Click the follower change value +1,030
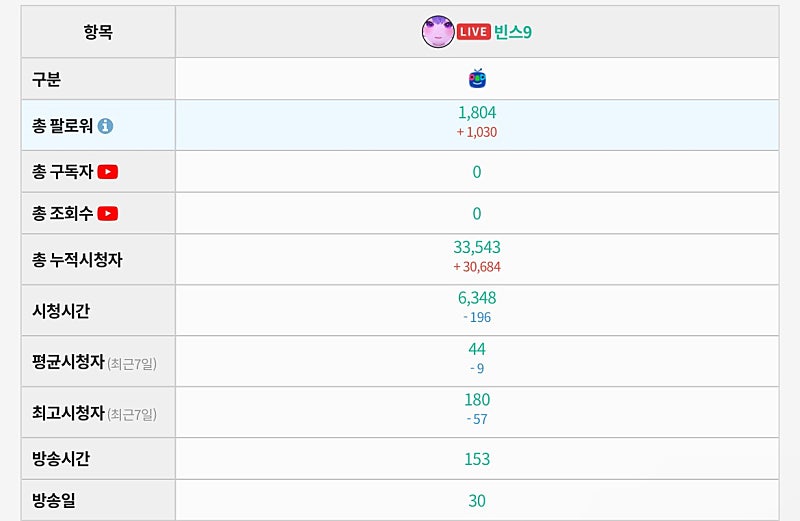The height and width of the screenshot is (521, 800). click(477, 132)
